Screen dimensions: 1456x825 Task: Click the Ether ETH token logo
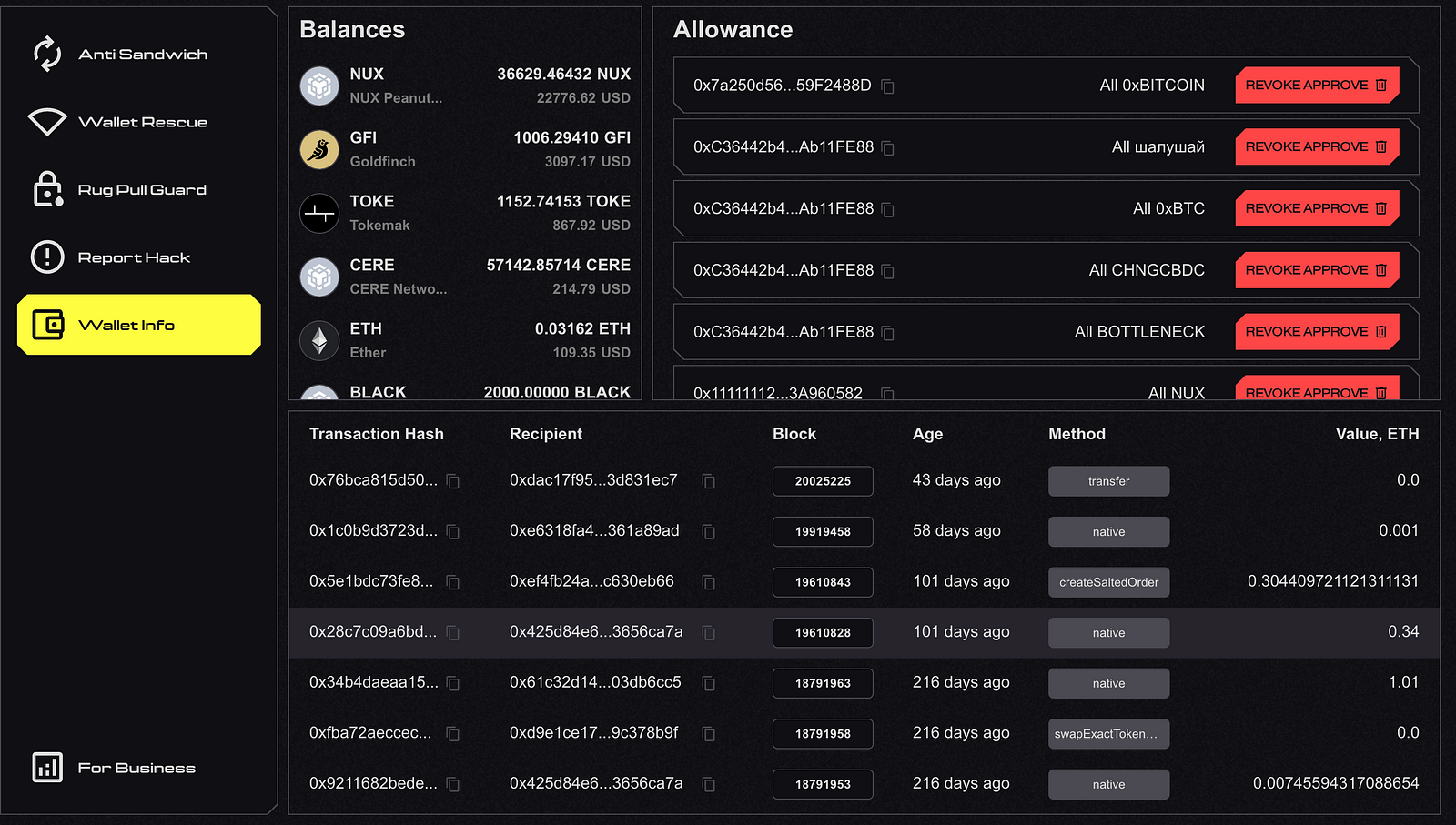pos(319,341)
